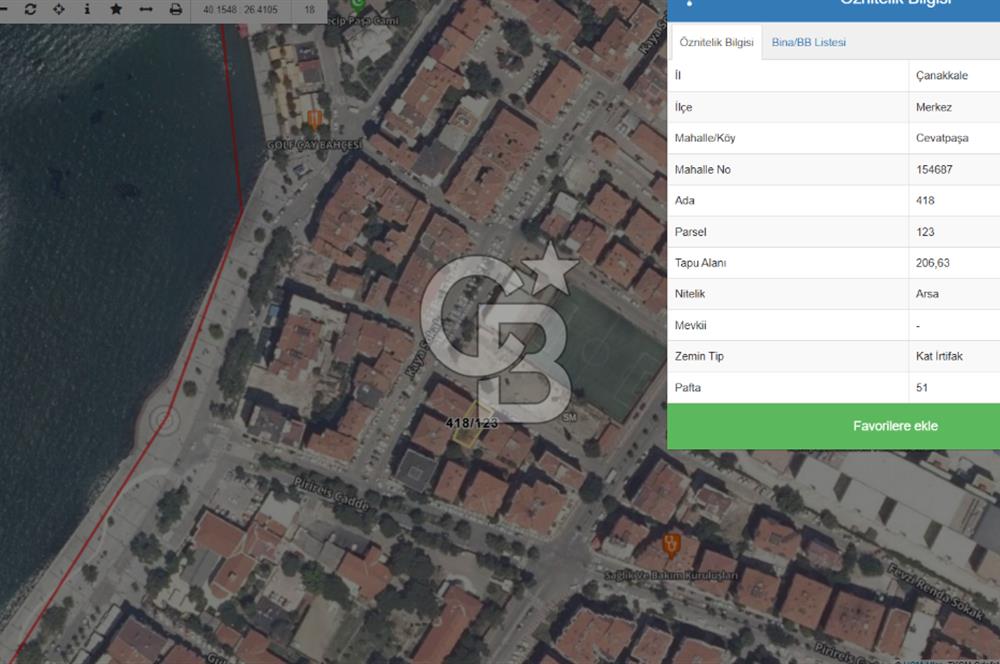Click the coordinate display 40.1548 26.4105
This screenshot has height=664, width=1000.
[x=240, y=9]
